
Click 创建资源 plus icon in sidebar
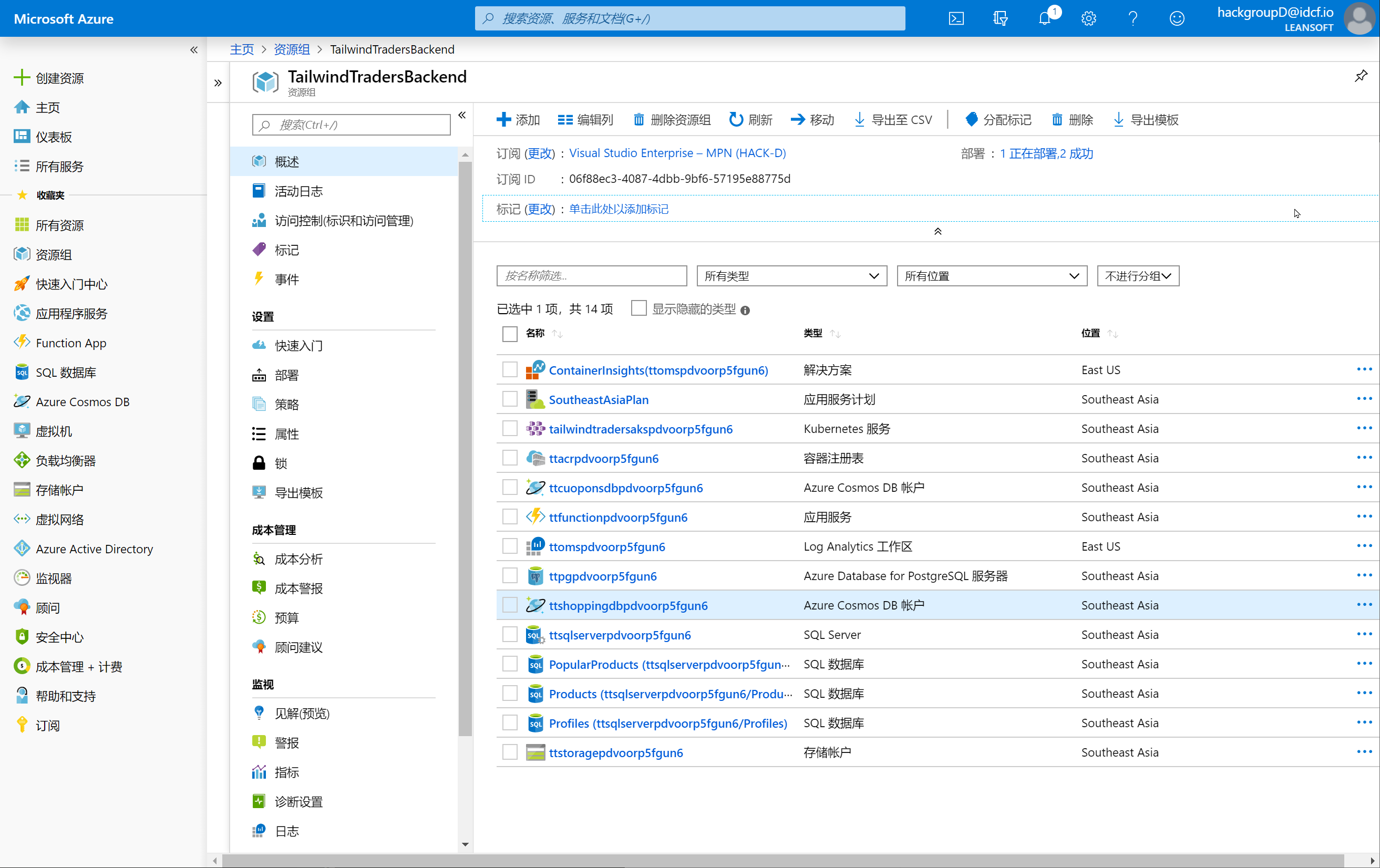21,77
